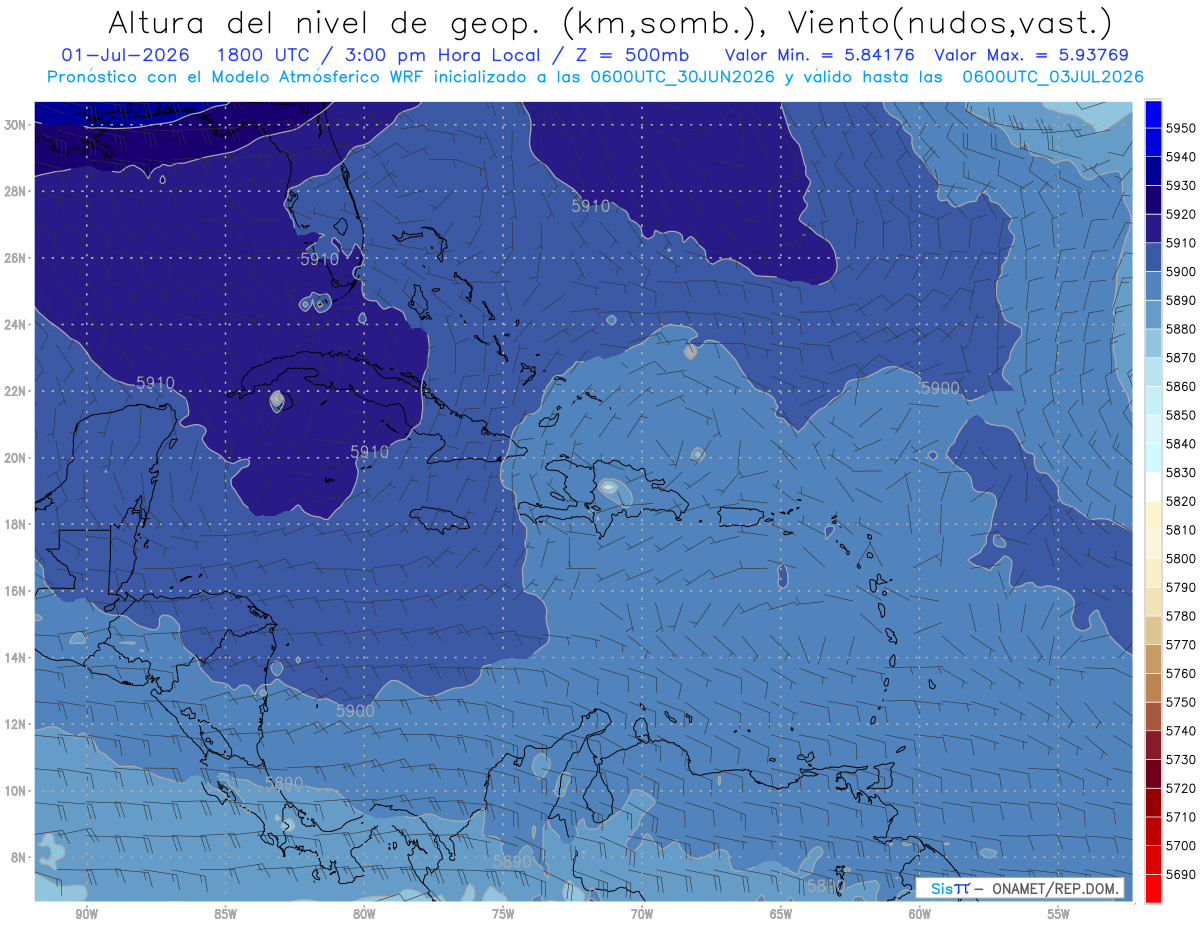Click legend value '5720'
Image resolution: width=1200 pixels, height=927 pixels.
point(1180,788)
